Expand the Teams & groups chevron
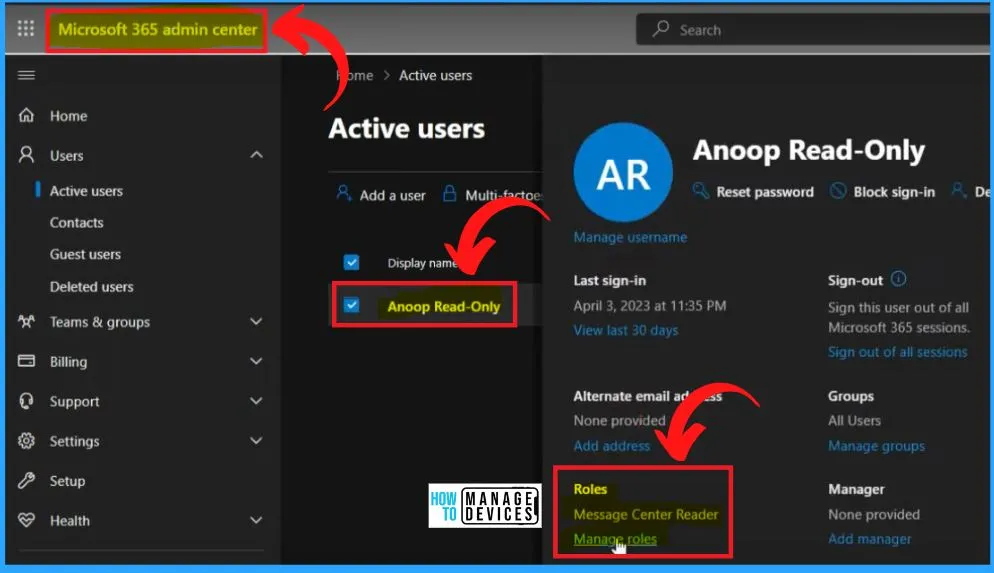The width and height of the screenshot is (994, 573). pos(256,321)
